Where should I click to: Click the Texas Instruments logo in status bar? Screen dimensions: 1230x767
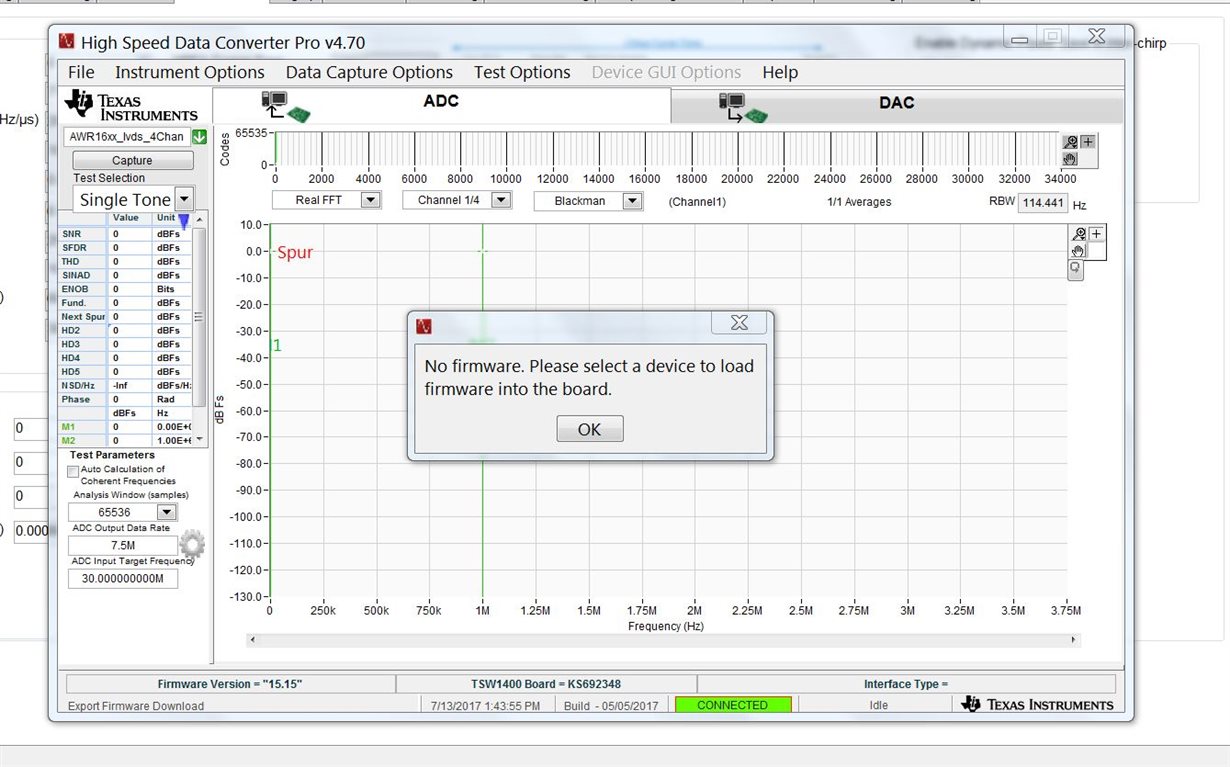[x=1037, y=704]
